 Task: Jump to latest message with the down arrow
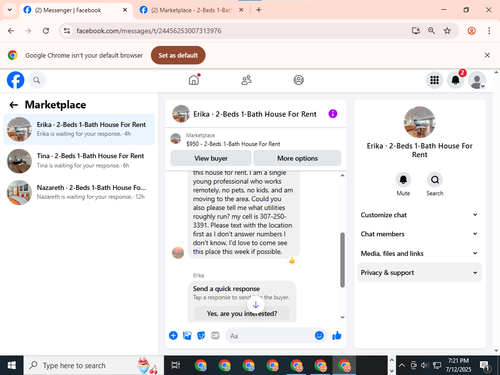[256, 305]
